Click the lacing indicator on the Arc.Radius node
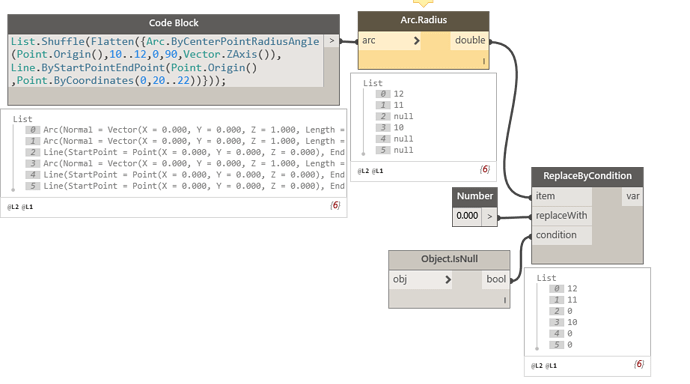Image resolution: width=690 pixels, height=384 pixels. (484, 61)
